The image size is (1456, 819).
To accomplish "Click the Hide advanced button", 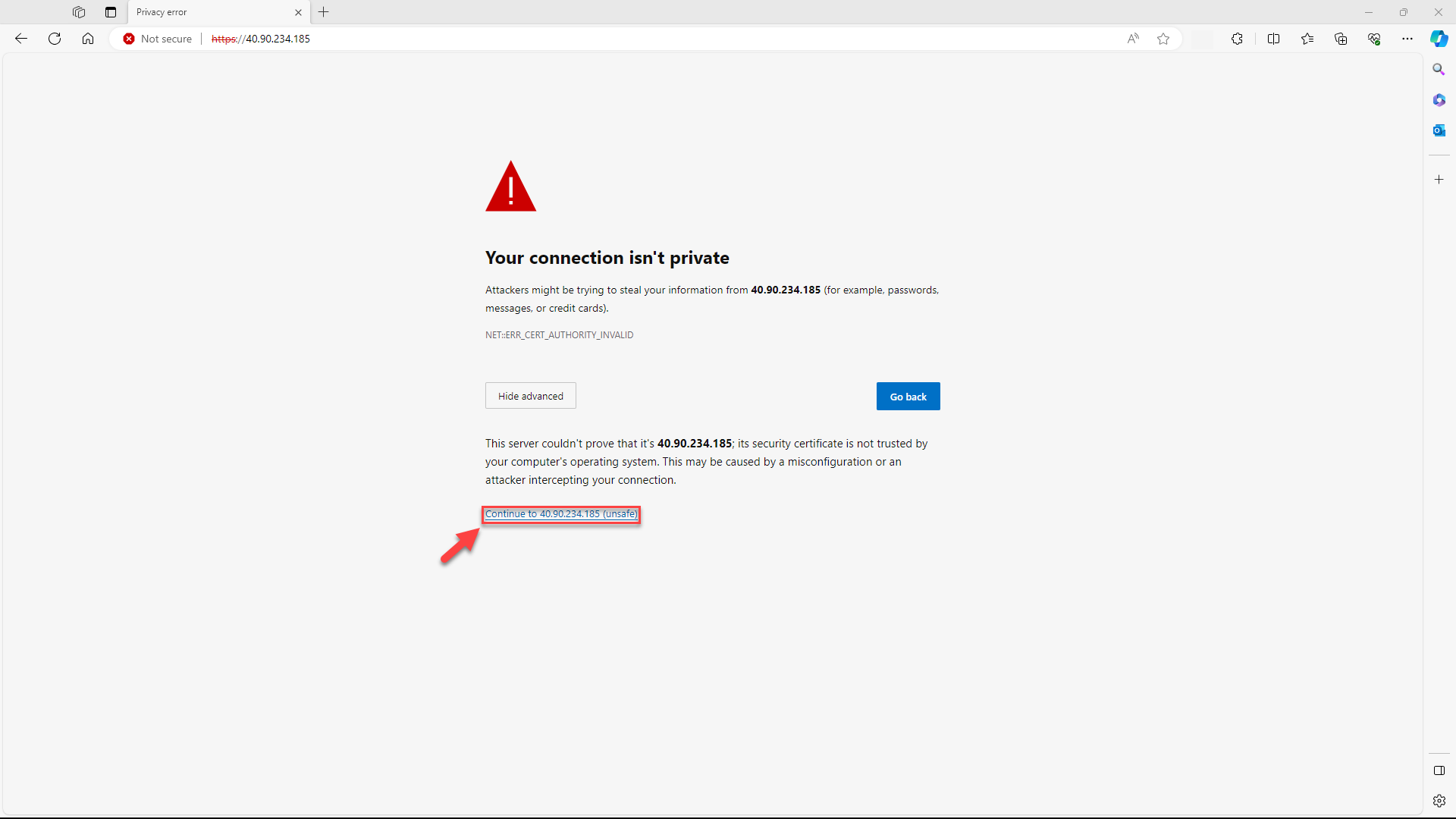I will coord(530,395).
